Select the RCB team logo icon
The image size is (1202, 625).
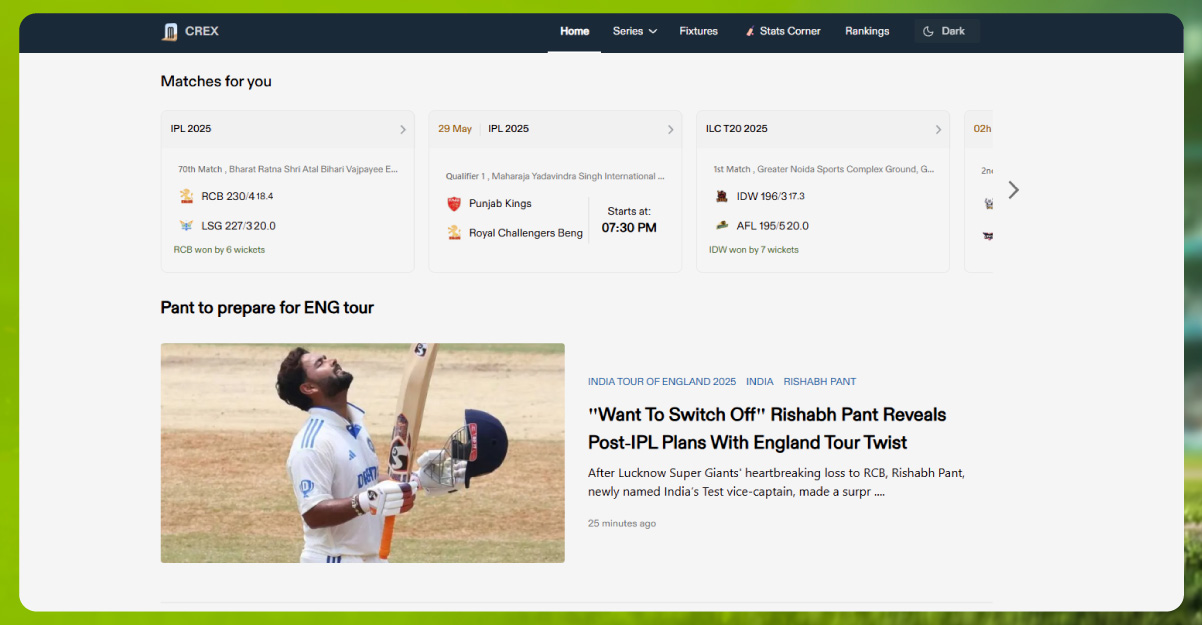click(x=186, y=196)
